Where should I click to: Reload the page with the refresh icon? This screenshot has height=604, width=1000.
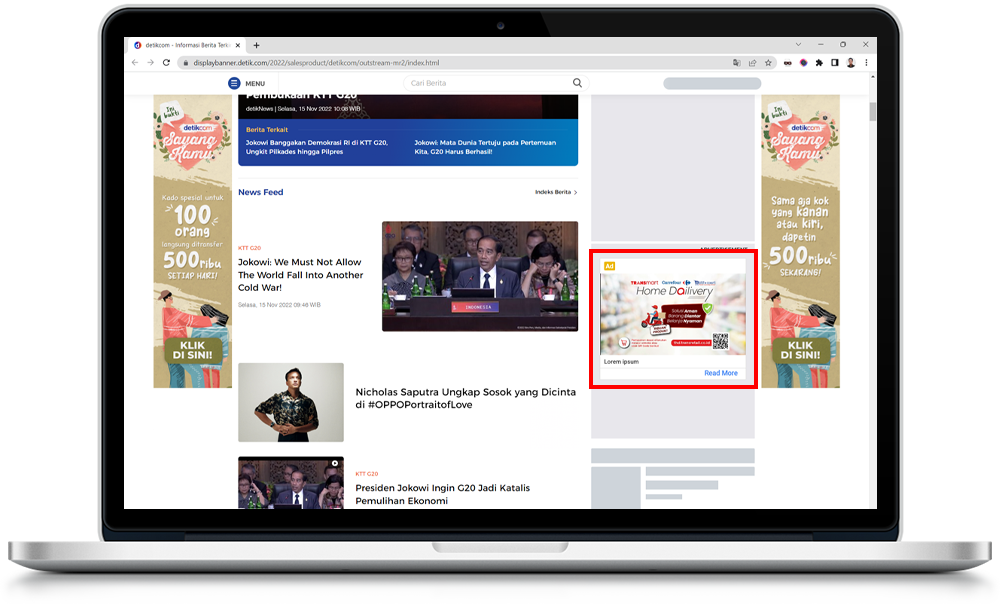point(166,62)
